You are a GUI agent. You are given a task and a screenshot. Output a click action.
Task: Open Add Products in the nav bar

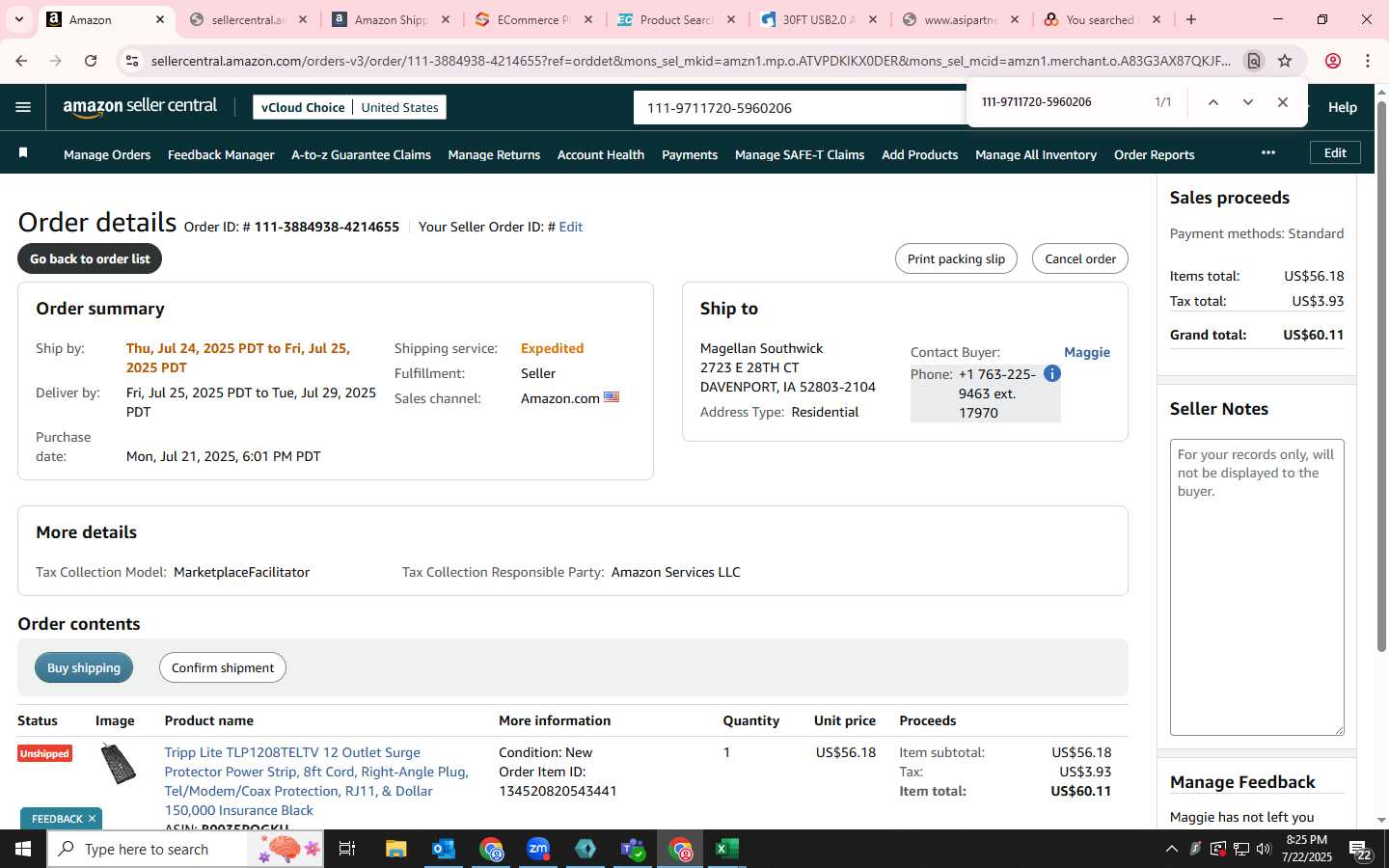[x=919, y=154]
